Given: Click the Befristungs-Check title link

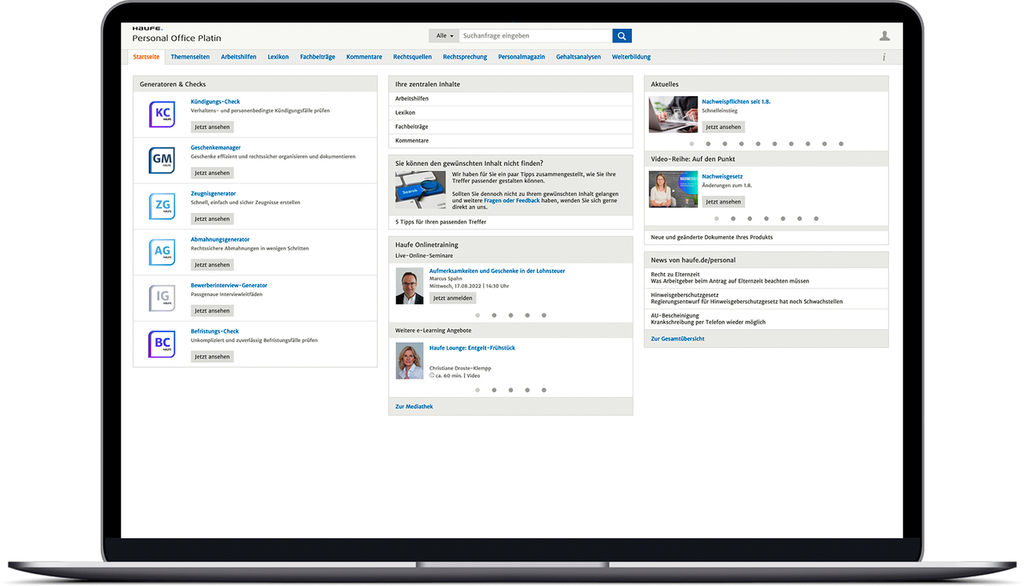Looking at the screenshot, I should tap(215, 331).
